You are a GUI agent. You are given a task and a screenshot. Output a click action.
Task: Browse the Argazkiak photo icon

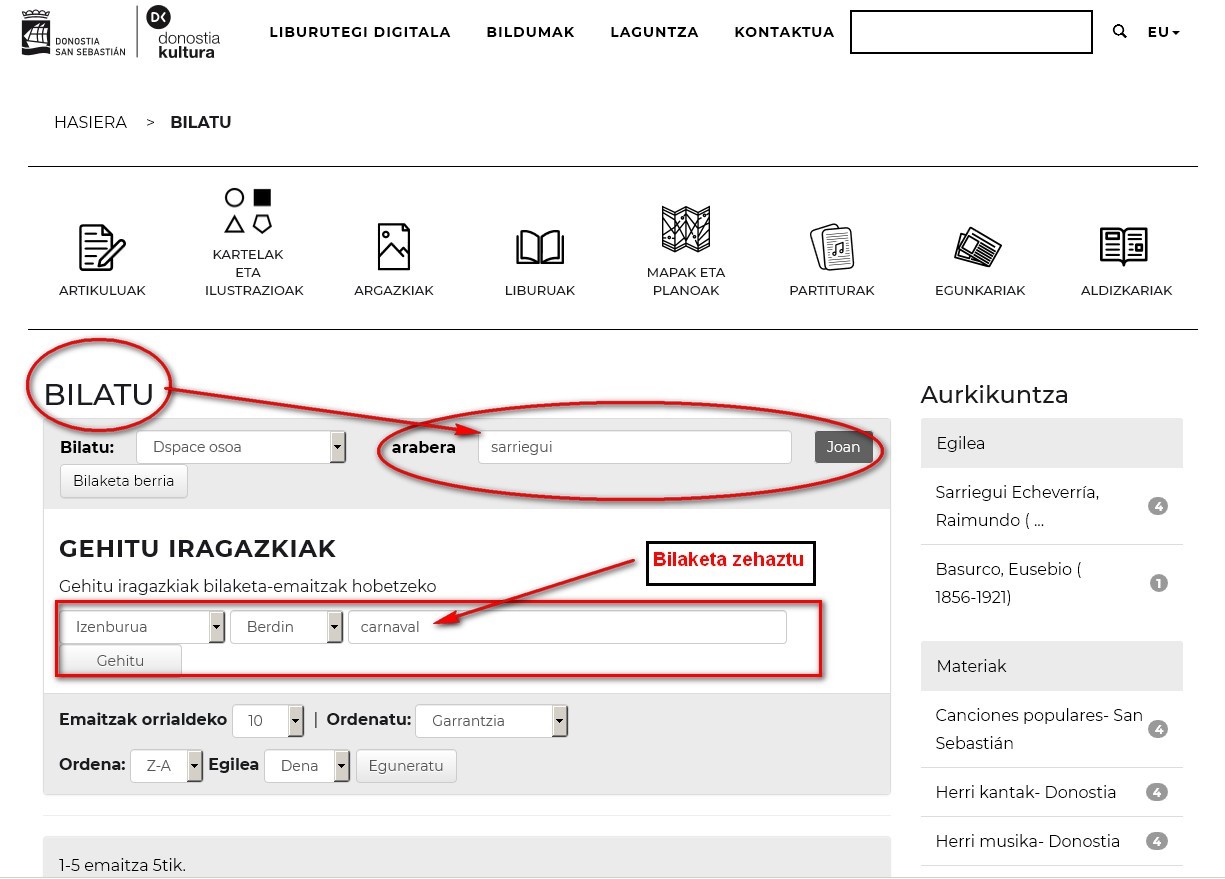[393, 247]
